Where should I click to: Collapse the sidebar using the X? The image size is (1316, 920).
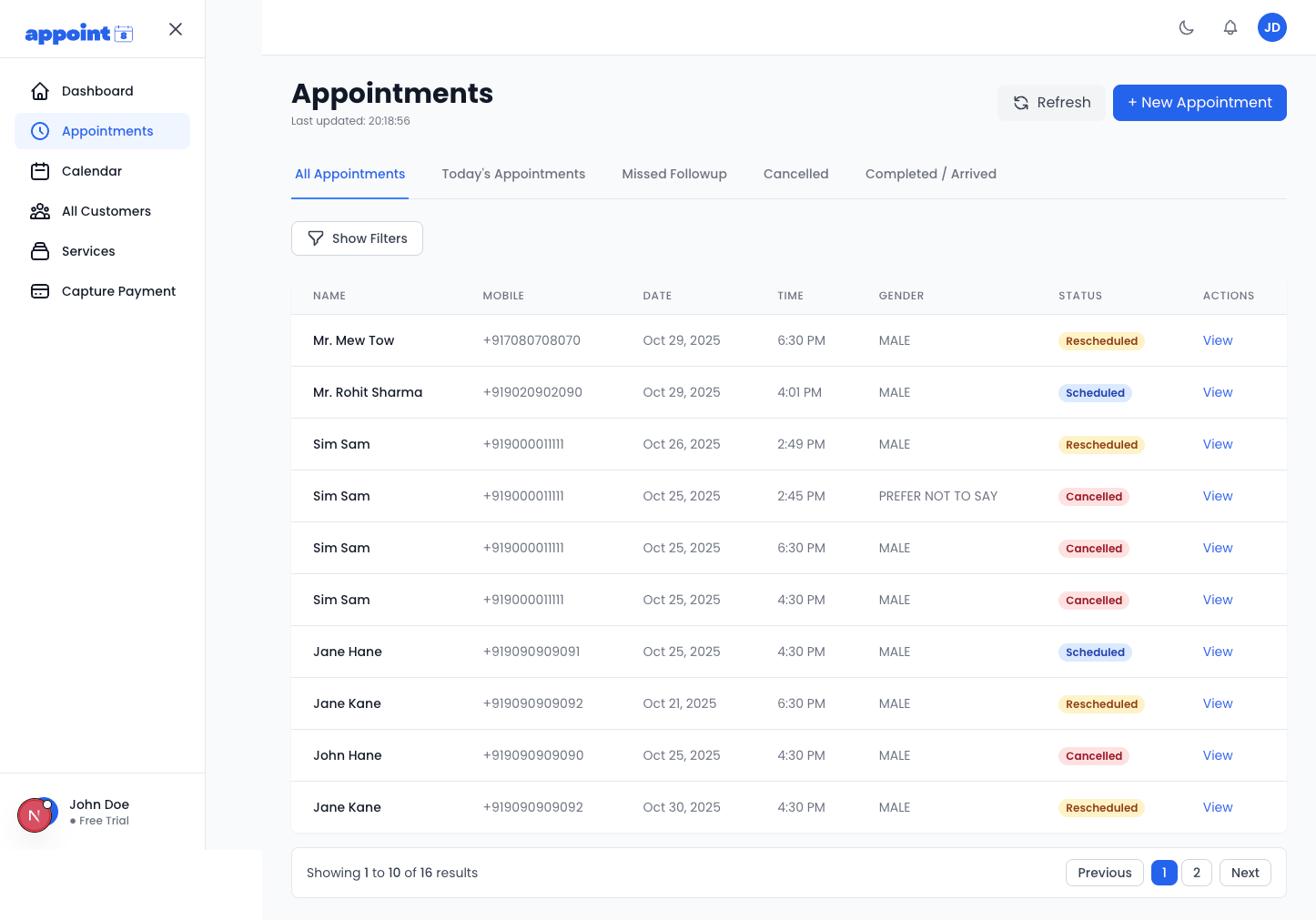(175, 28)
